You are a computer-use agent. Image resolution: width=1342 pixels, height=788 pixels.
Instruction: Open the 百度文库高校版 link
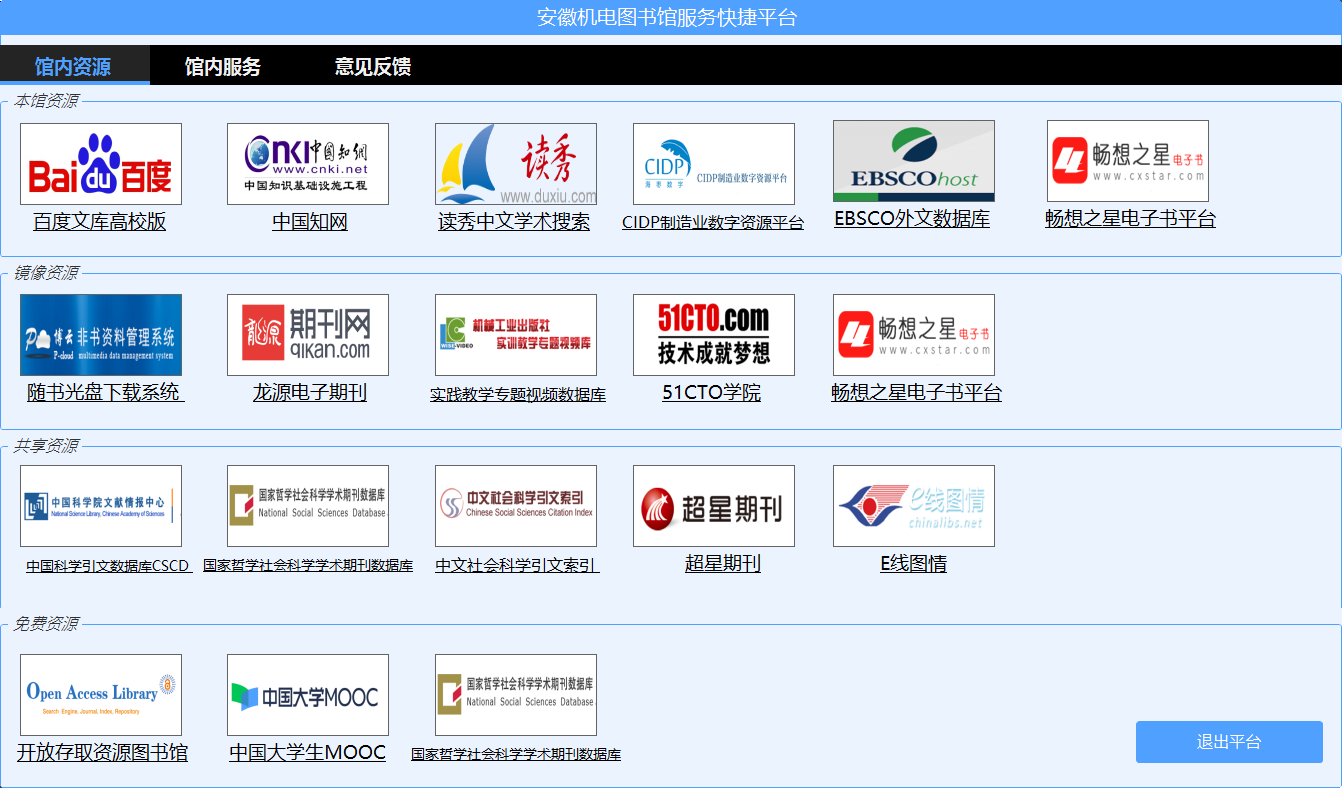point(100,222)
